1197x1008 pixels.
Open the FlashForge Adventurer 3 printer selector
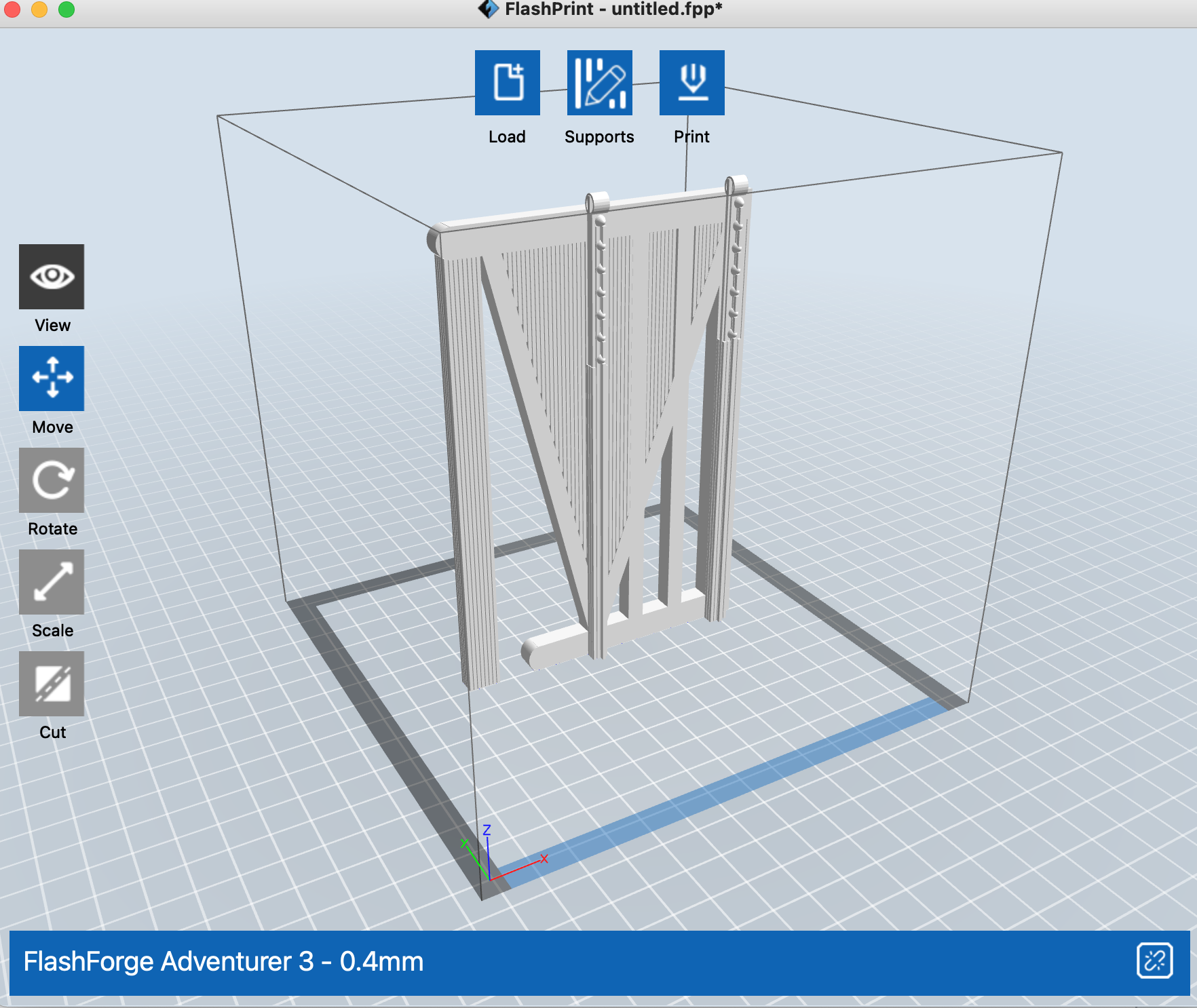pos(224,962)
